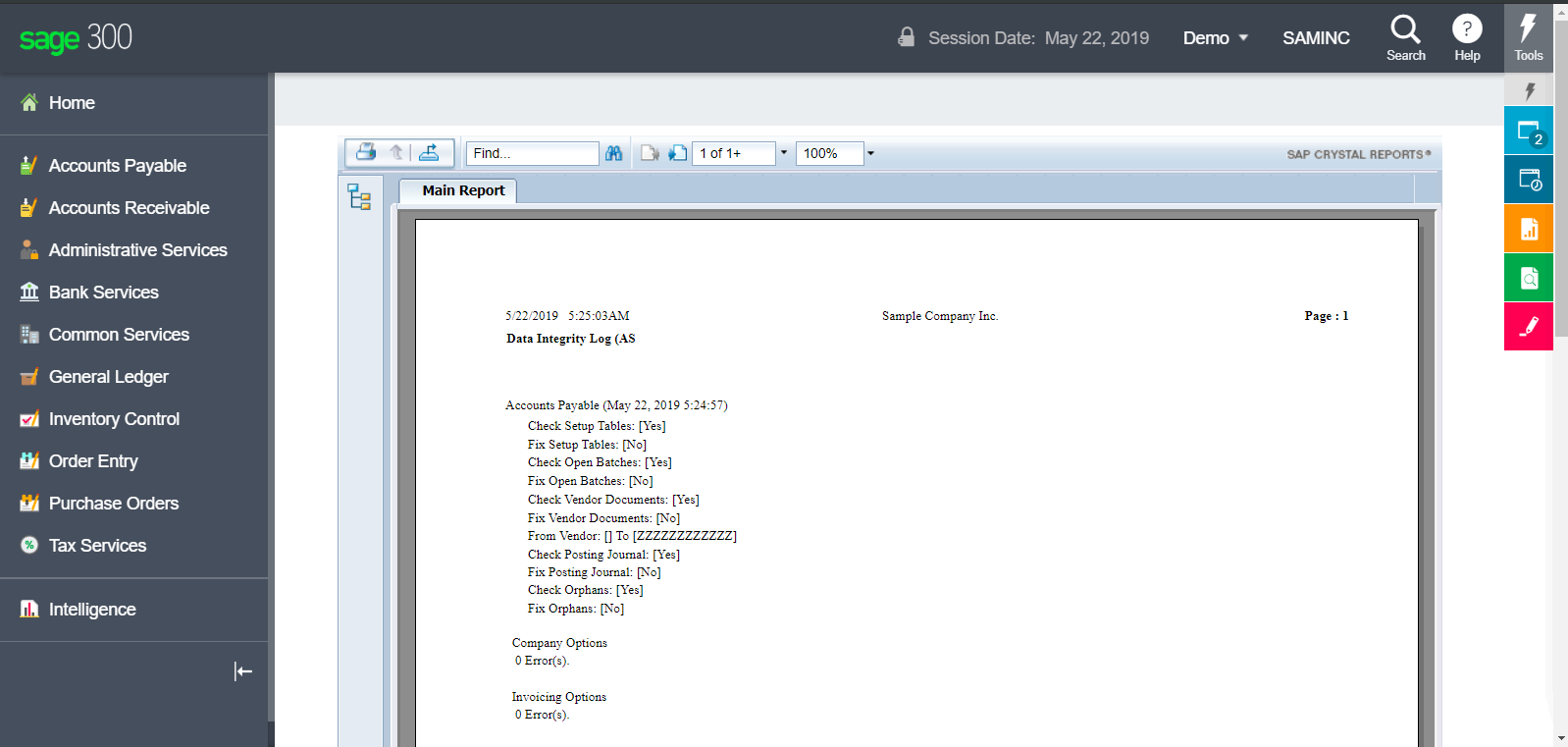Viewport: 1568px width, 747px height.
Task: Toggle the group tree panel icon
Action: click(359, 197)
